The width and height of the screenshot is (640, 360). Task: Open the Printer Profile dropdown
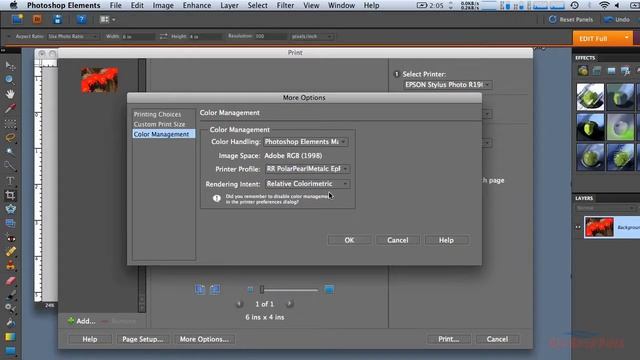[307, 169]
